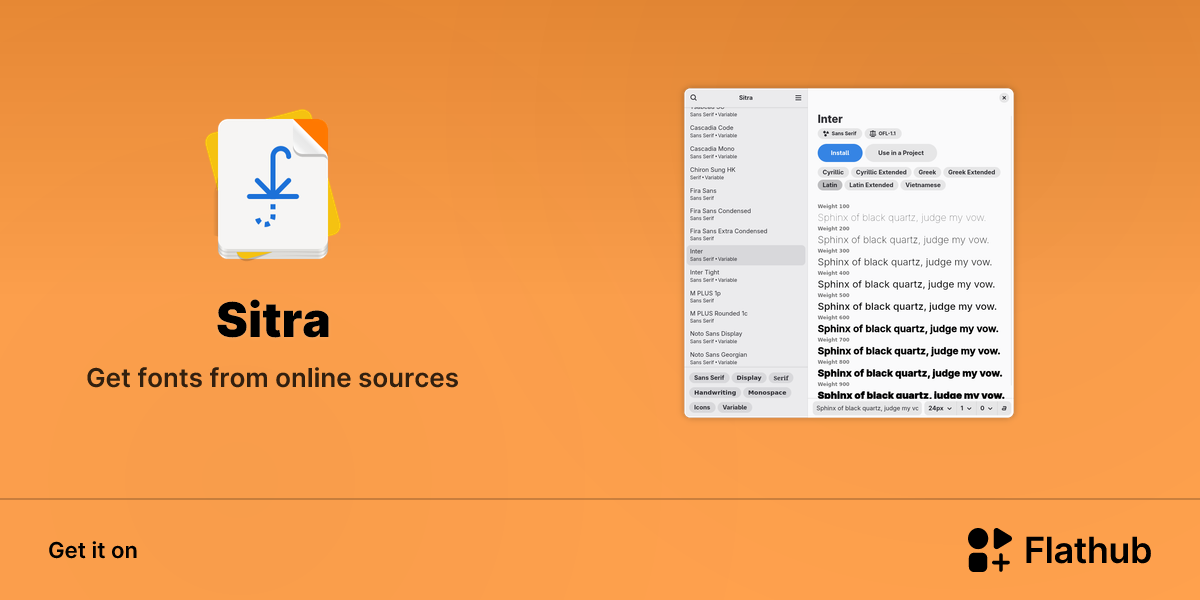Select Cascadia Code in the font list
Viewport: 1200px width, 600px height.
pyautogui.click(x=746, y=132)
